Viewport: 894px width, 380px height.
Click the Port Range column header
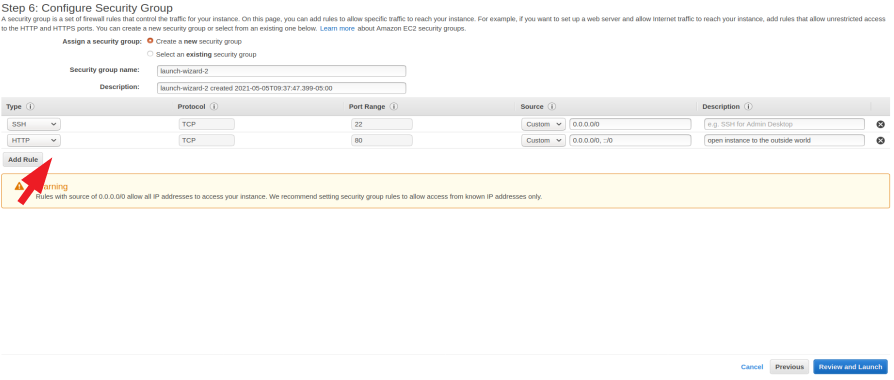pos(367,107)
